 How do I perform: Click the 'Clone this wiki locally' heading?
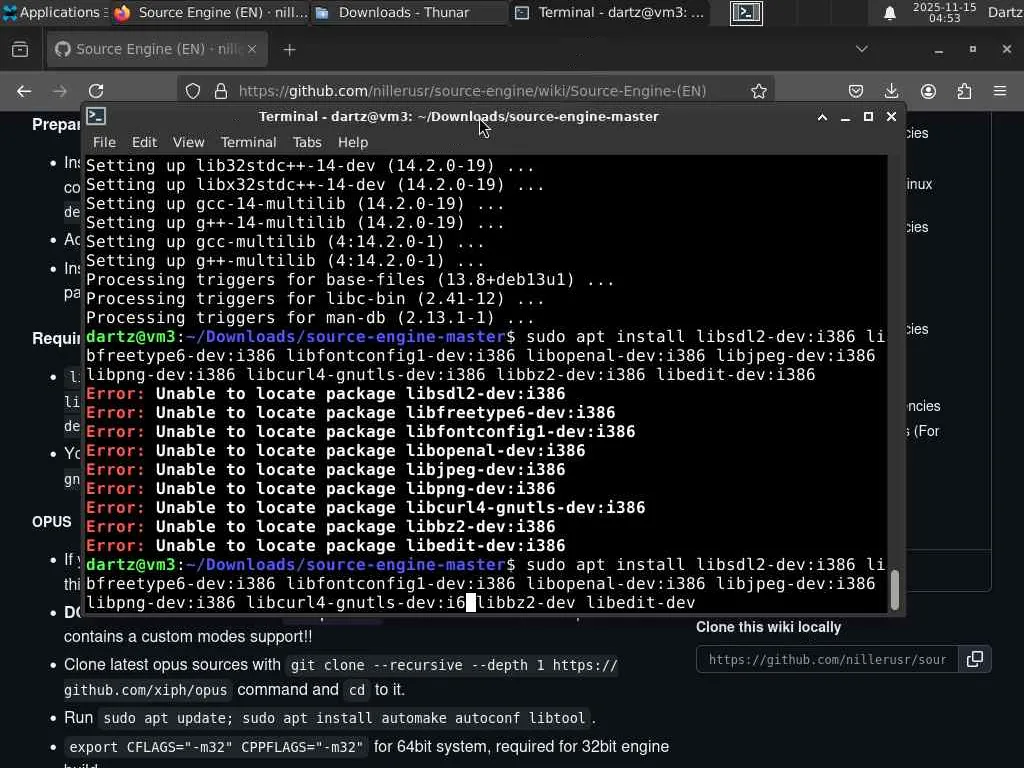768,627
